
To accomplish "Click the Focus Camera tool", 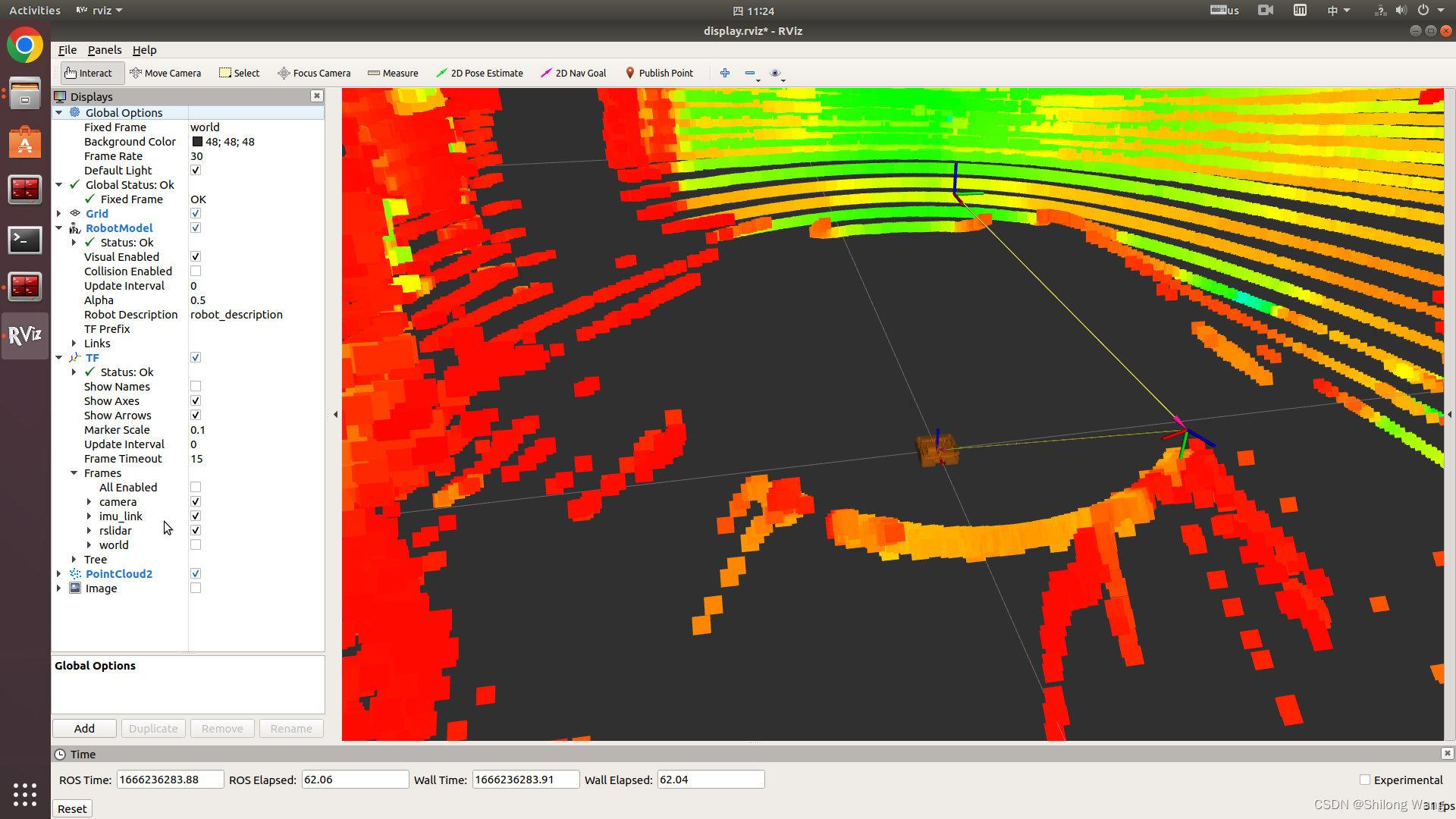I will click(314, 73).
